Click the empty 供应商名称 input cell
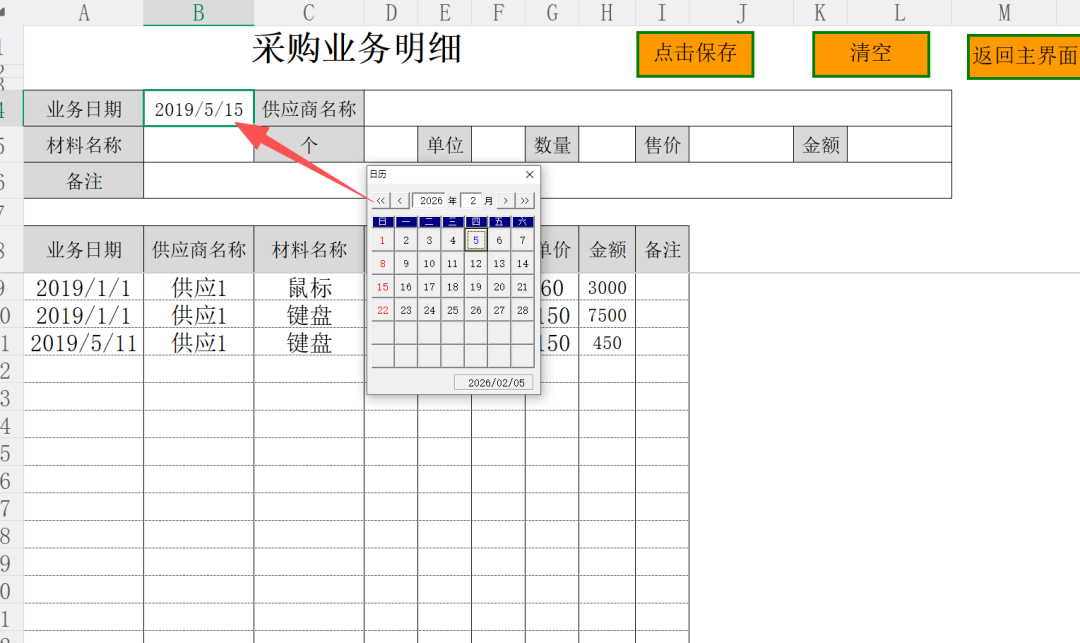1080x643 pixels. click(x=657, y=109)
